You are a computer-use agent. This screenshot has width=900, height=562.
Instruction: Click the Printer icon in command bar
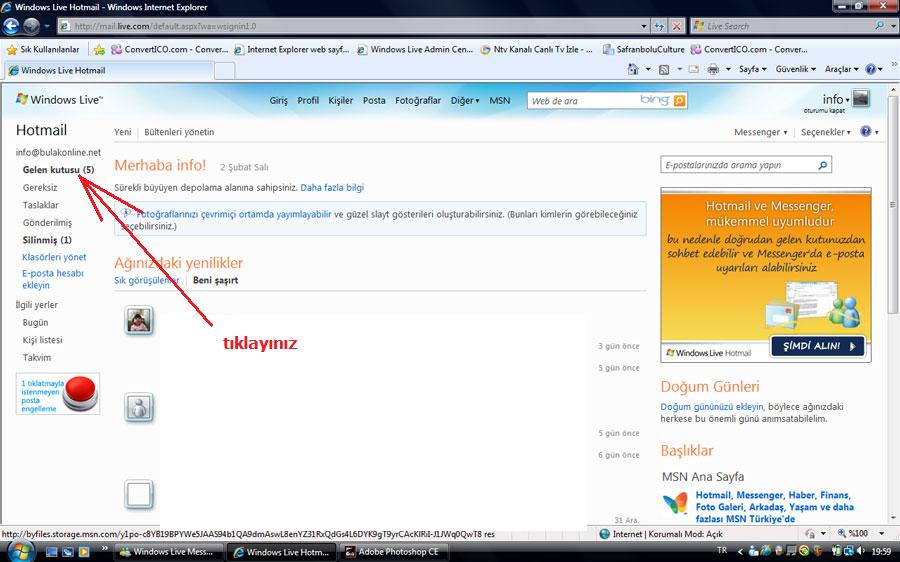pyautogui.click(x=713, y=69)
